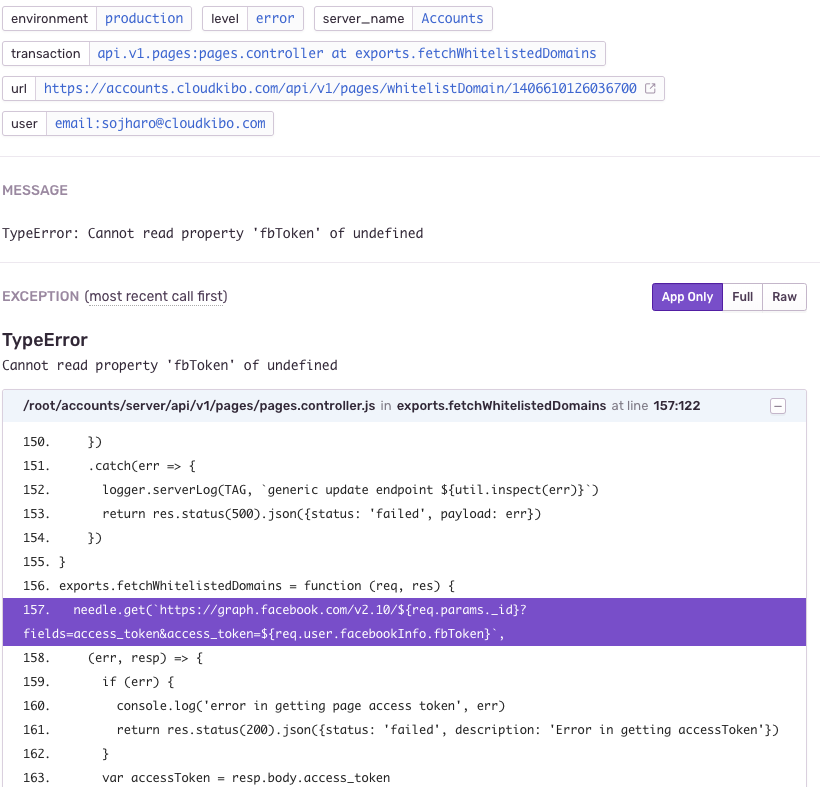Click the url tag key
820x787 pixels.
coord(19,88)
